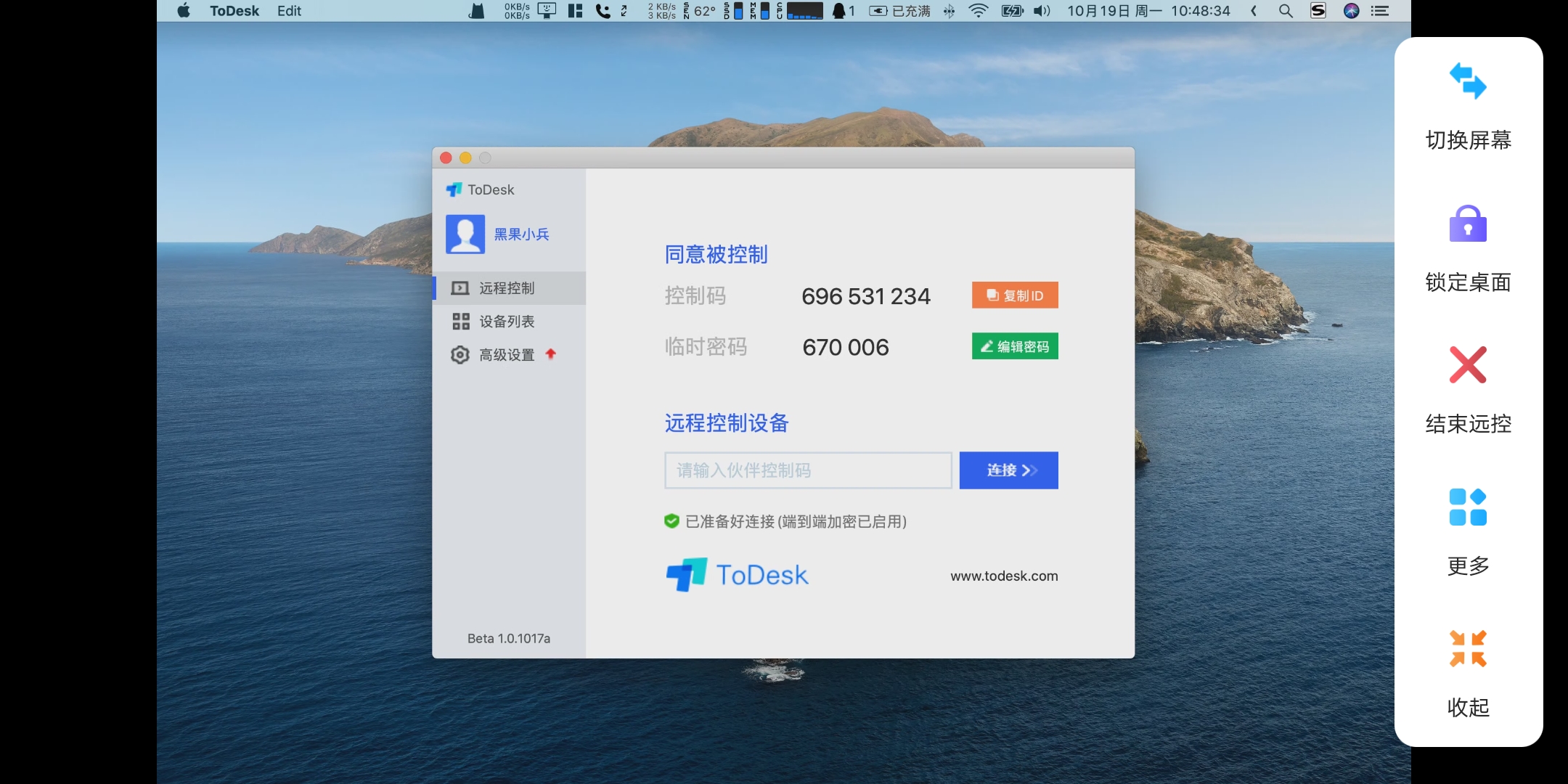This screenshot has height=784, width=1568.
Task: Click the 62° temperature sensor readout
Action: coord(704,11)
